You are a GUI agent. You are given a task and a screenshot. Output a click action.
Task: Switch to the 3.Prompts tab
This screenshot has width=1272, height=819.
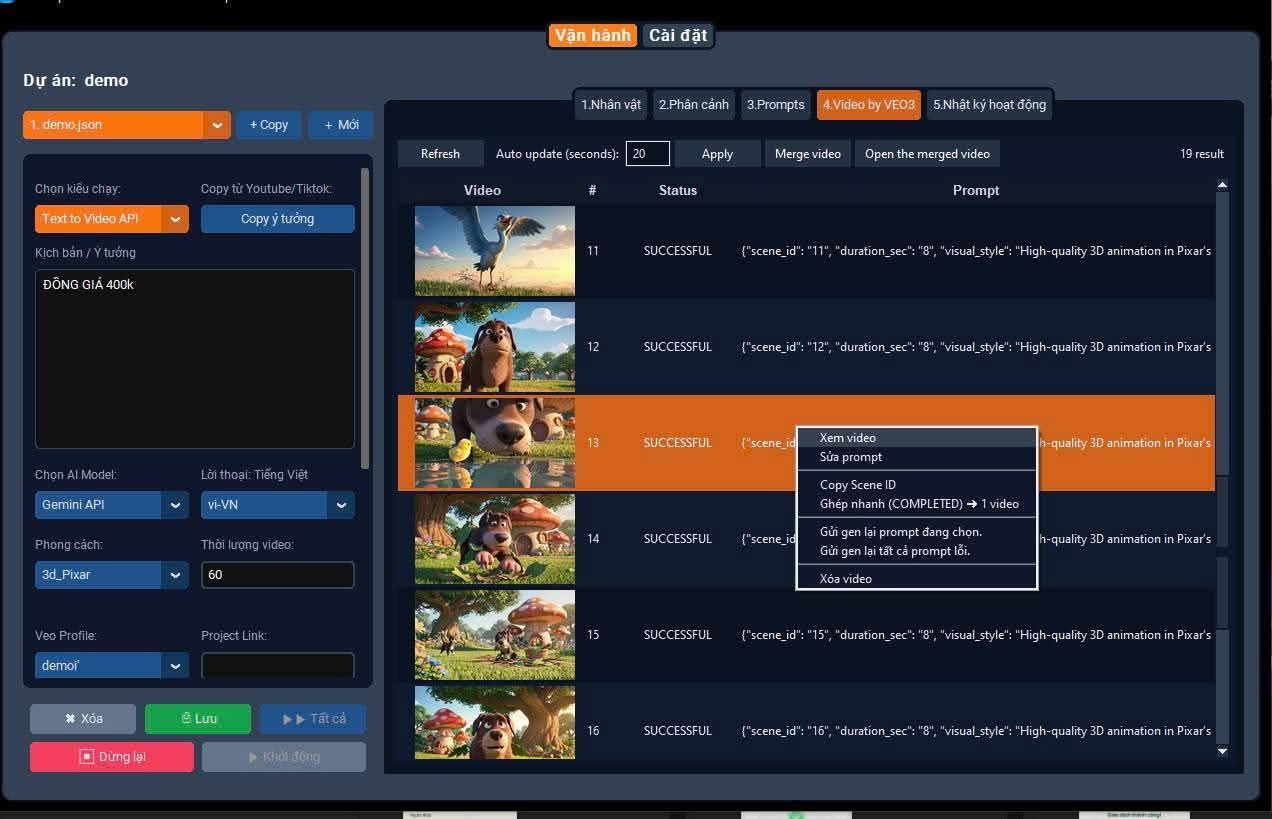click(775, 105)
